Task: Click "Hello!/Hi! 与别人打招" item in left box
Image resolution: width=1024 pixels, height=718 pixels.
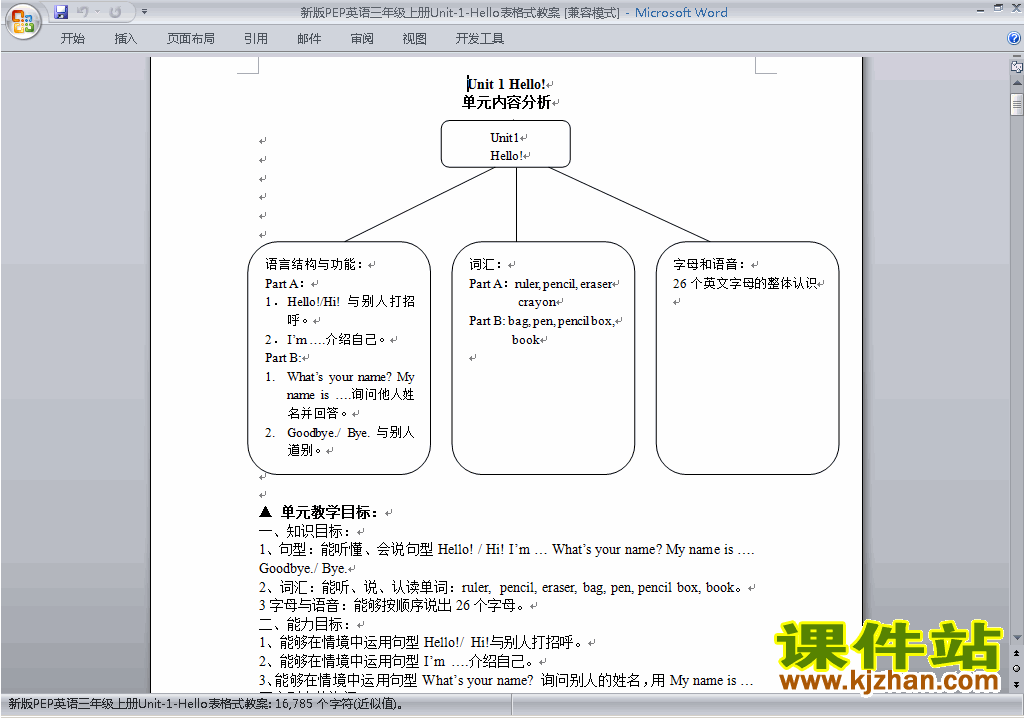Action: 340,301
